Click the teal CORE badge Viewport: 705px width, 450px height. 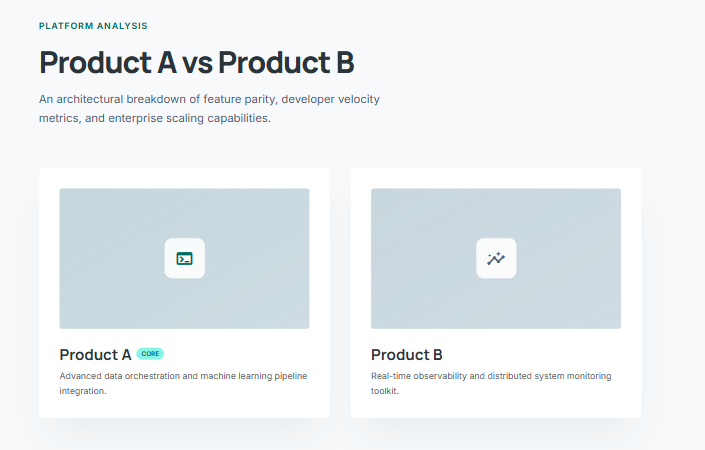click(x=150, y=354)
